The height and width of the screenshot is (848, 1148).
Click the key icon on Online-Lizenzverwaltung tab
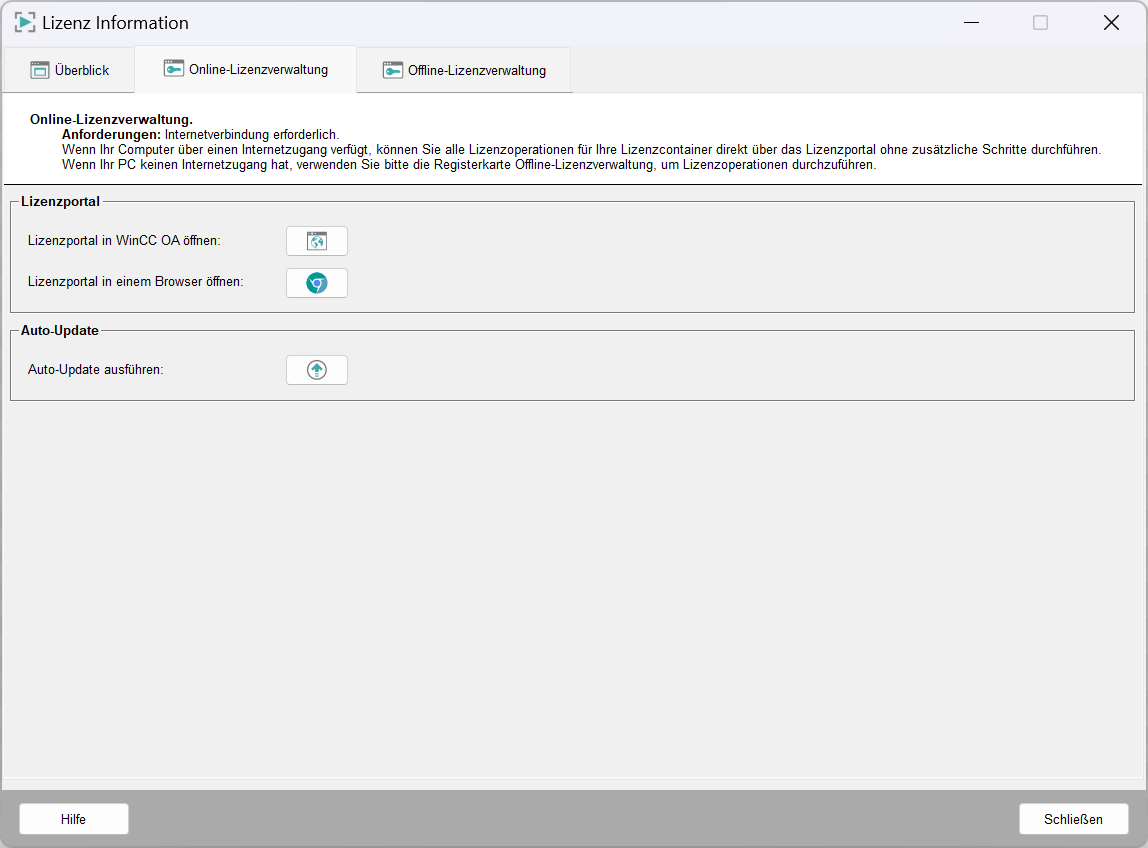pos(174,69)
